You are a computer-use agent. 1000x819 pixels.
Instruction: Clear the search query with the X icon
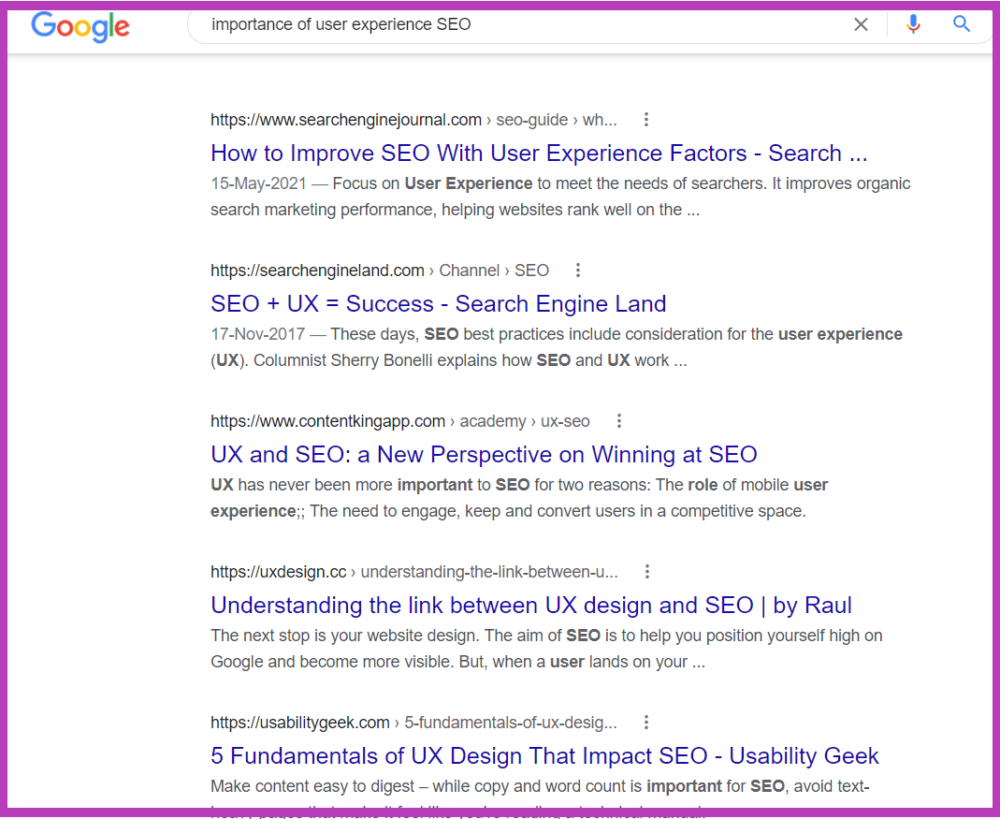[x=861, y=24]
